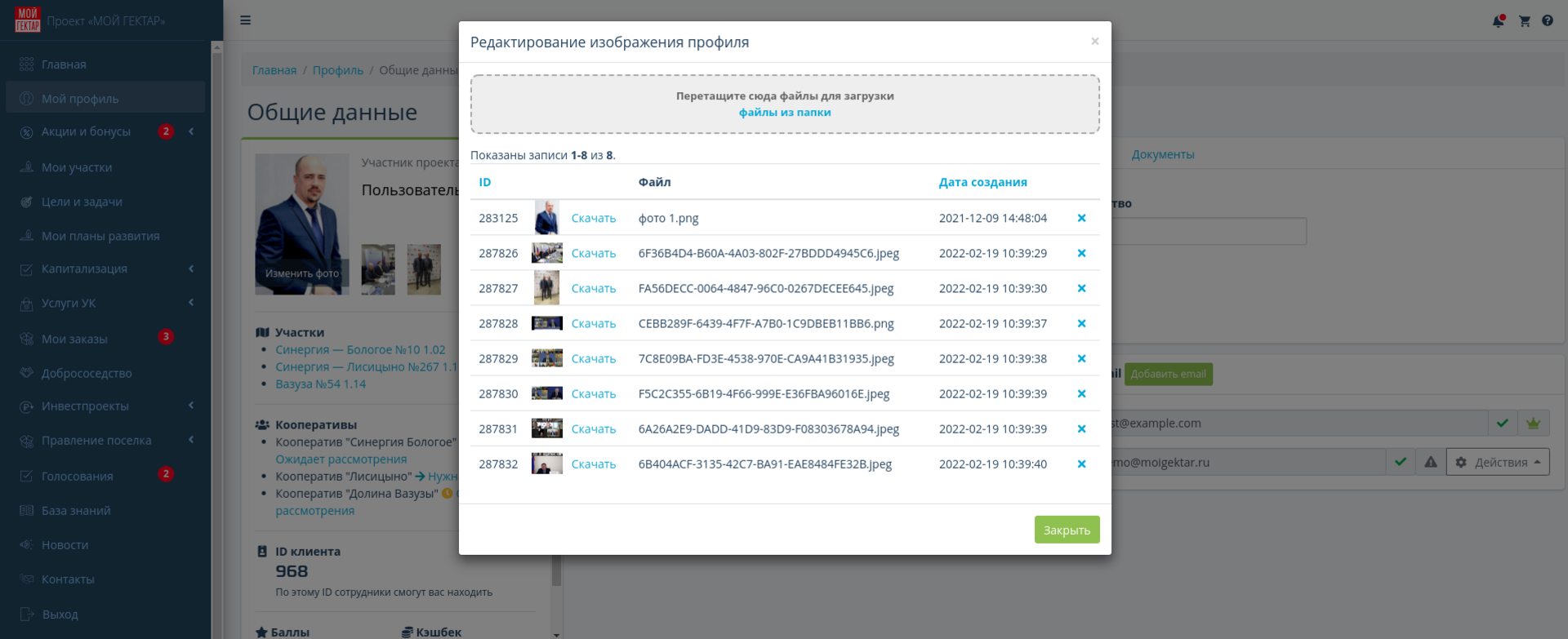Click Главная sidebar icon
This screenshot has height=639, width=1568.
27,64
